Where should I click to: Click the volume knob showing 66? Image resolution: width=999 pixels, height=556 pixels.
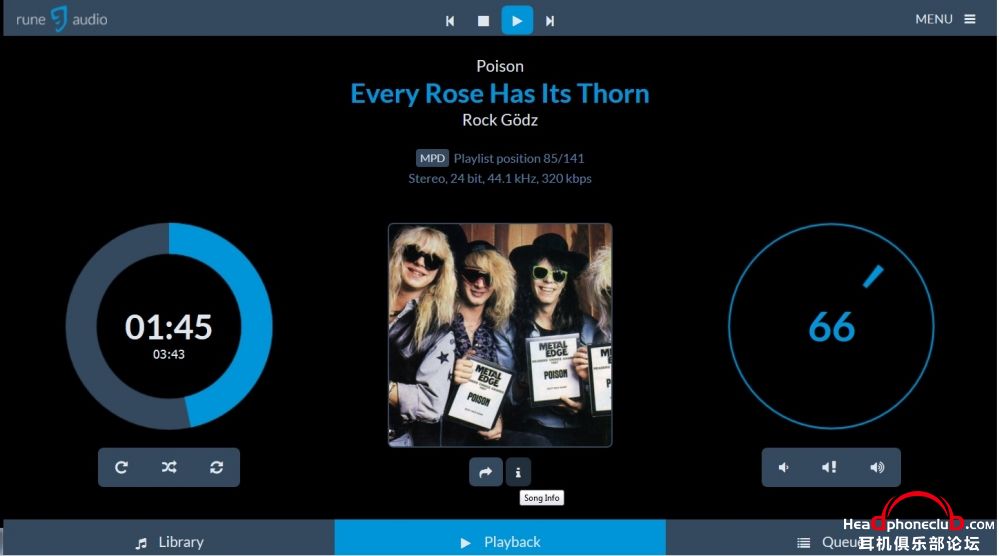(x=831, y=326)
